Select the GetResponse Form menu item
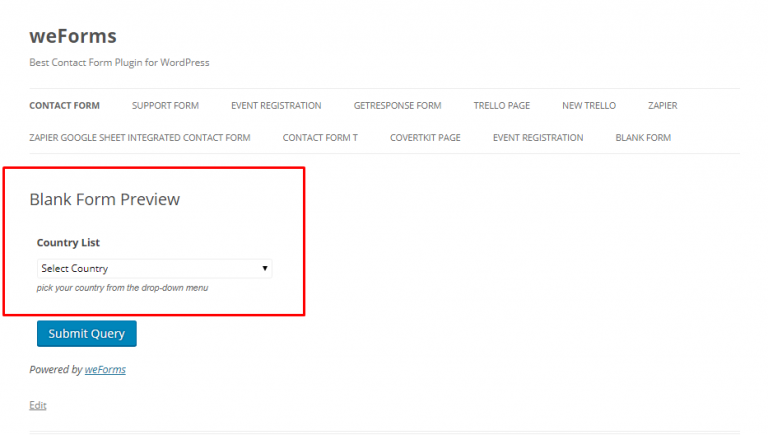768x435 pixels. click(397, 106)
